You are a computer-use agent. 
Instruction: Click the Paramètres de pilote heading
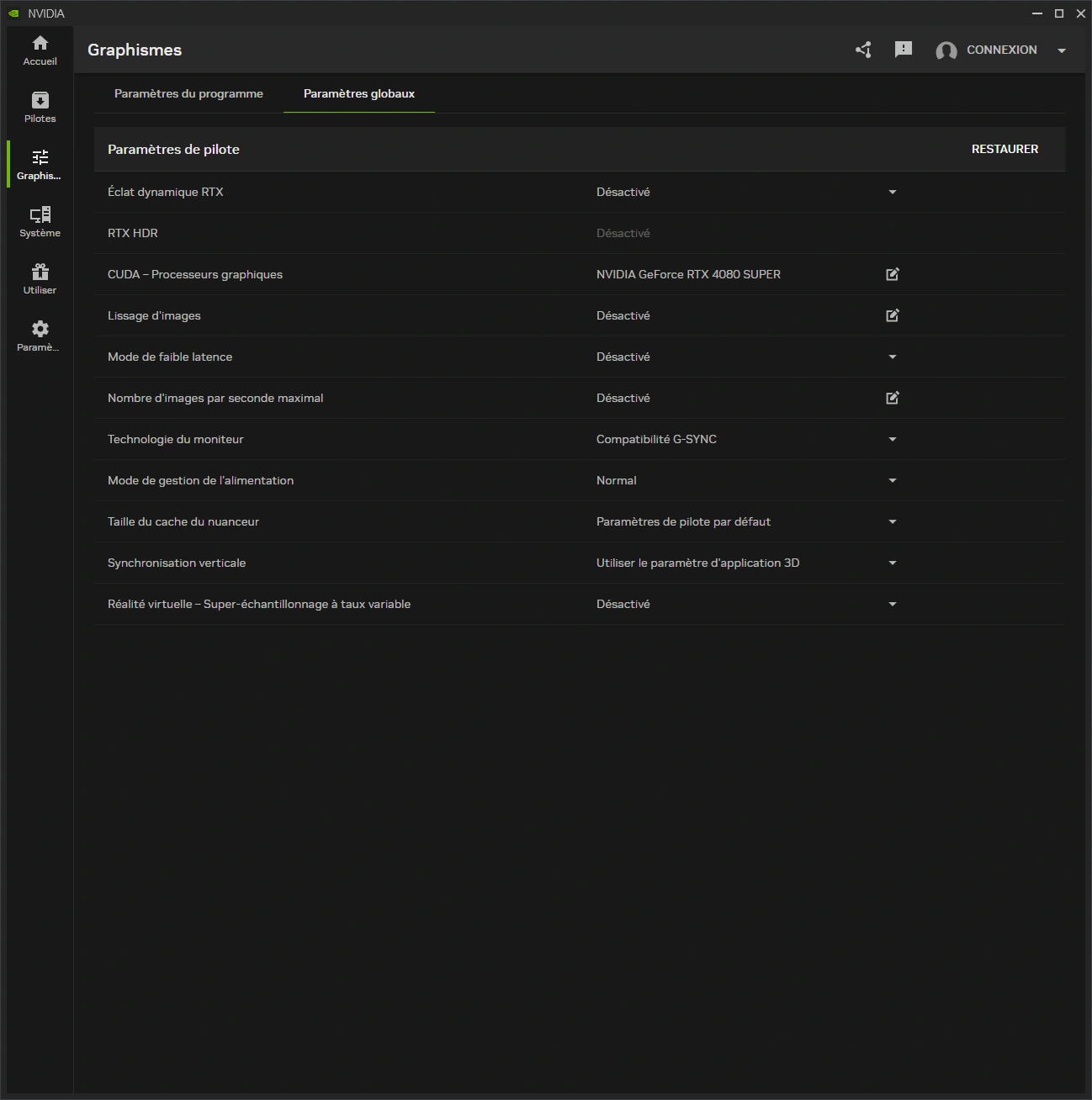[173, 149]
